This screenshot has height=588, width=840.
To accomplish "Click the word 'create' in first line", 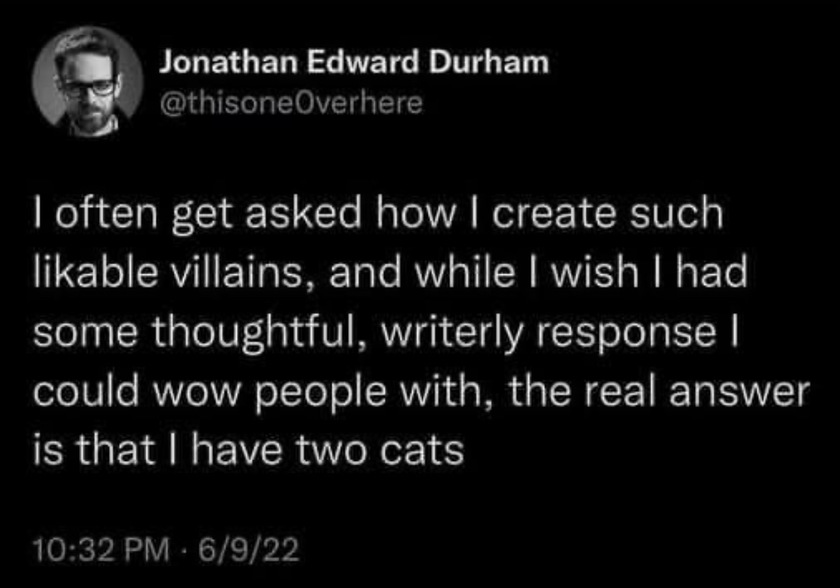I will pyautogui.click(x=554, y=213).
